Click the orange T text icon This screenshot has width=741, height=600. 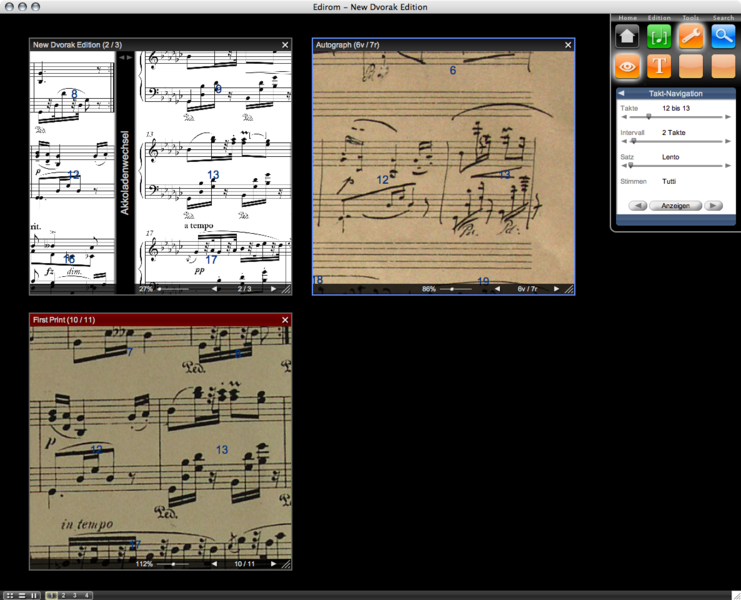coord(659,67)
